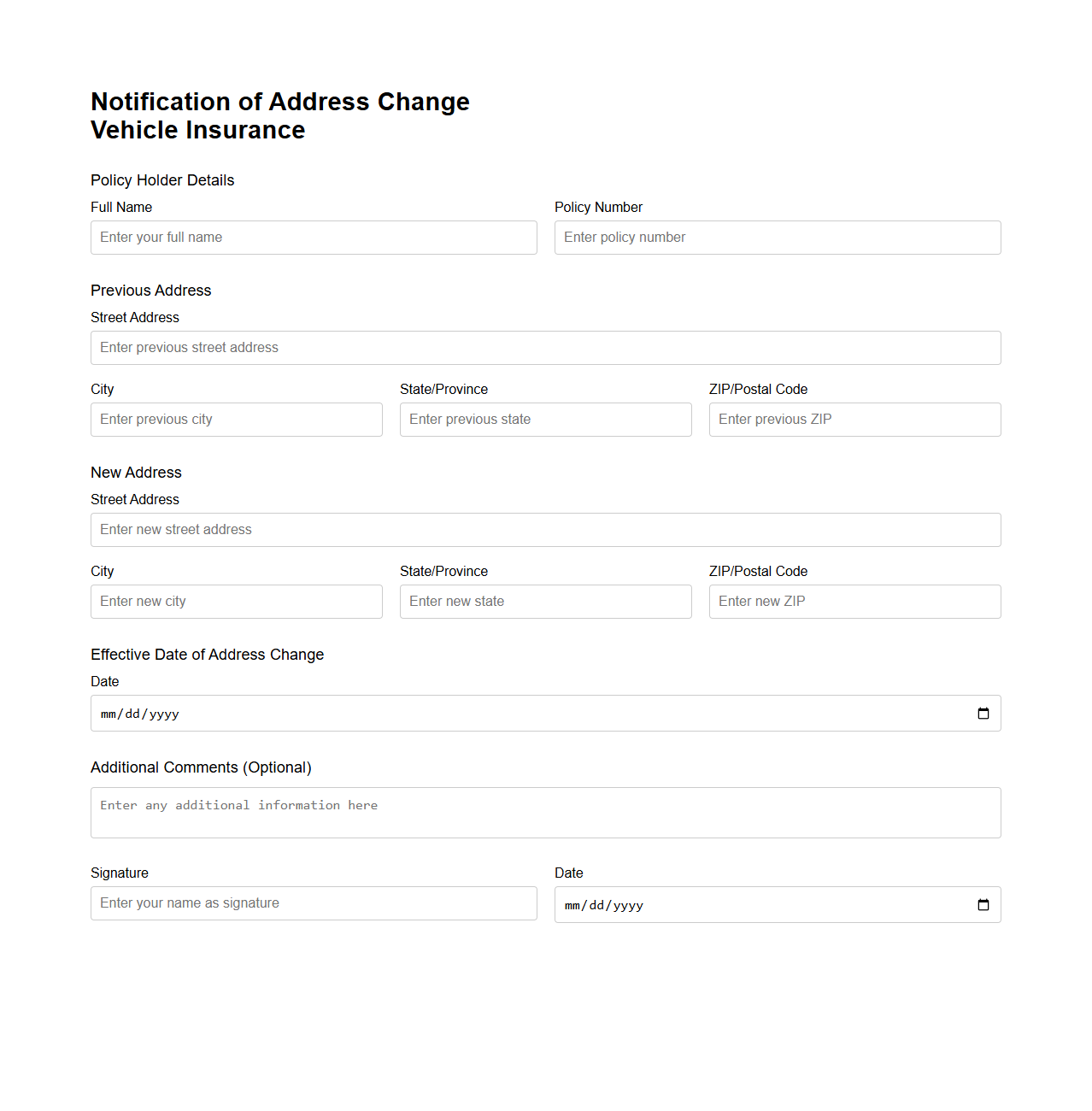The image size is (1092, 1111).
Task: Open the Effective Date calendar picker icon
Action: click(x=983, y=713)
